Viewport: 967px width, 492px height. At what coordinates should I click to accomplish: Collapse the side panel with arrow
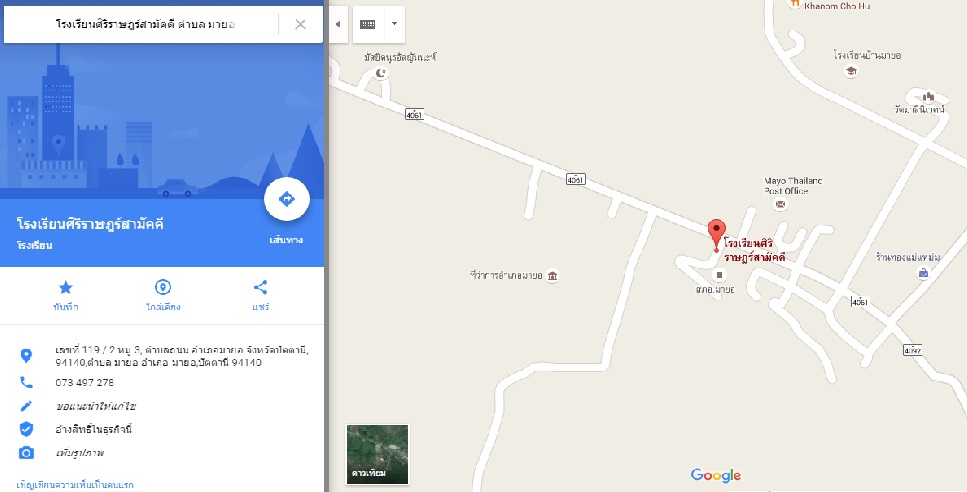click(338, 24)
